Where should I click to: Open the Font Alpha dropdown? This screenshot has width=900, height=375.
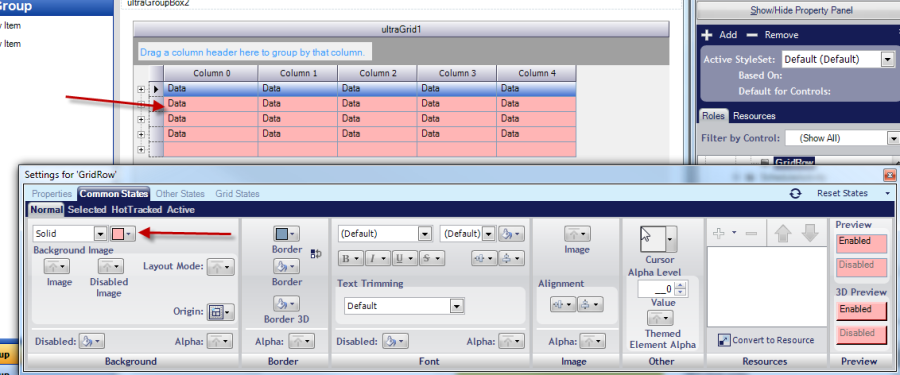(x=511, y=341)
